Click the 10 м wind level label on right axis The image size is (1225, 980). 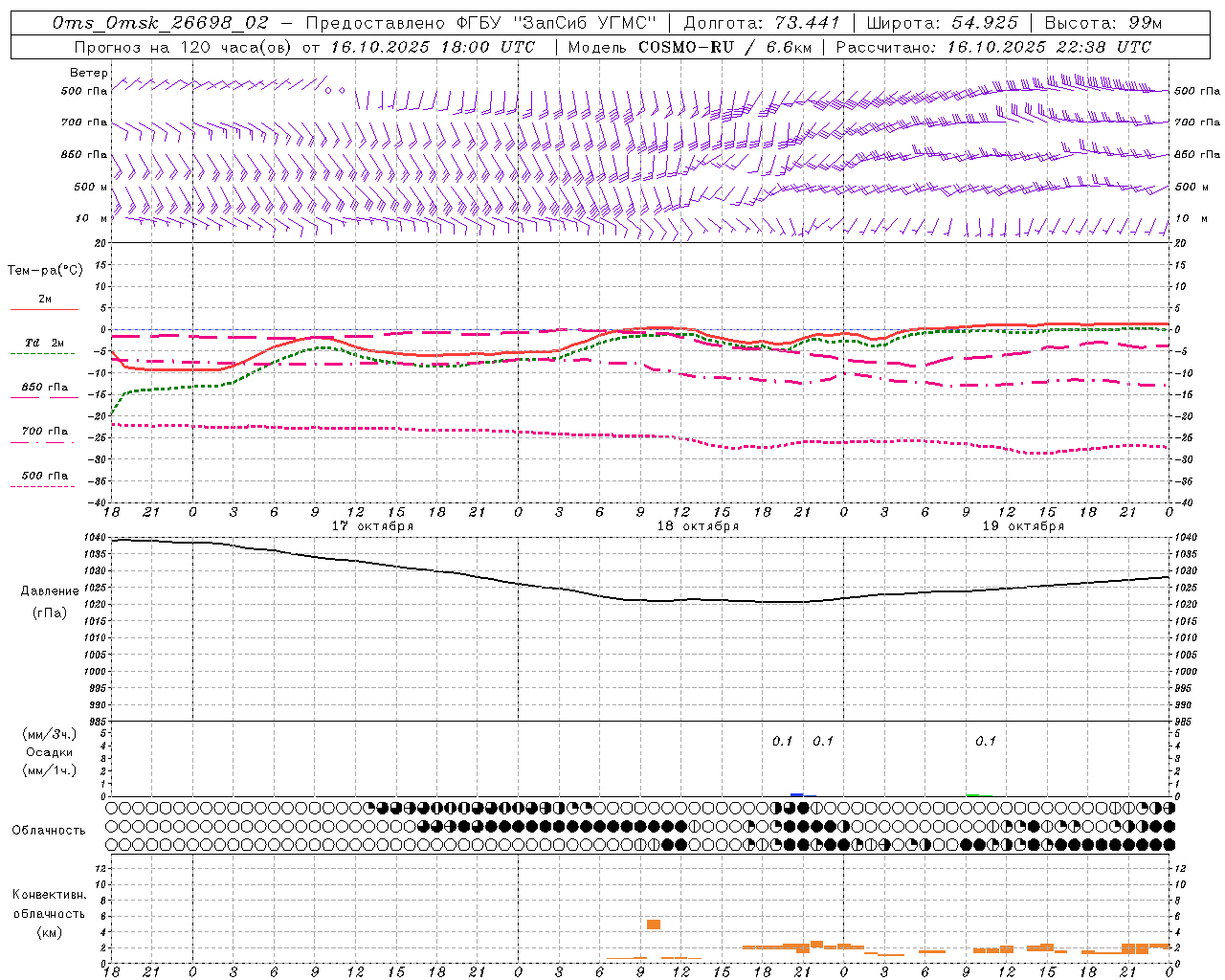(x=1192, y=218)
